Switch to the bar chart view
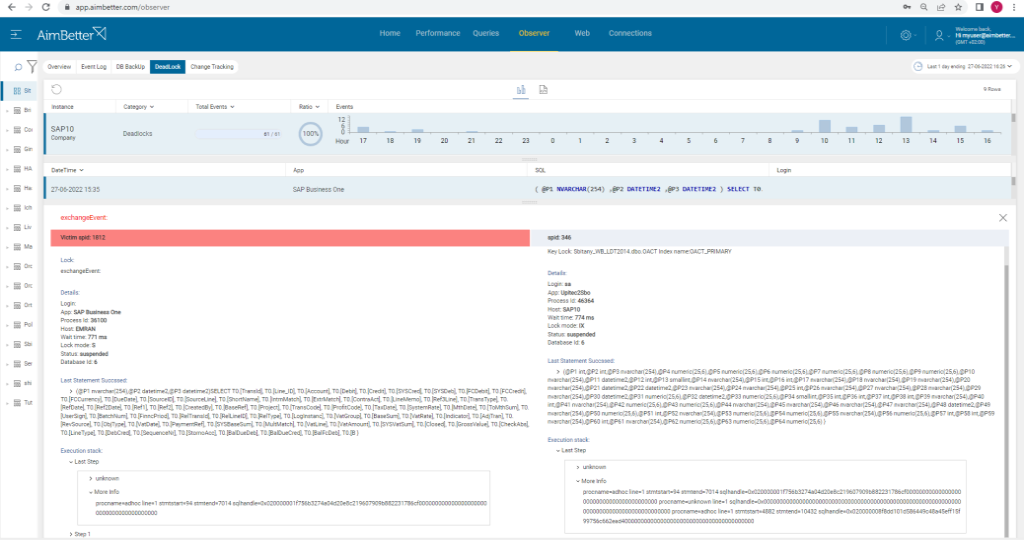This screenshot has width=1024, height=540. pyautogui.click(x=521, y=89)
